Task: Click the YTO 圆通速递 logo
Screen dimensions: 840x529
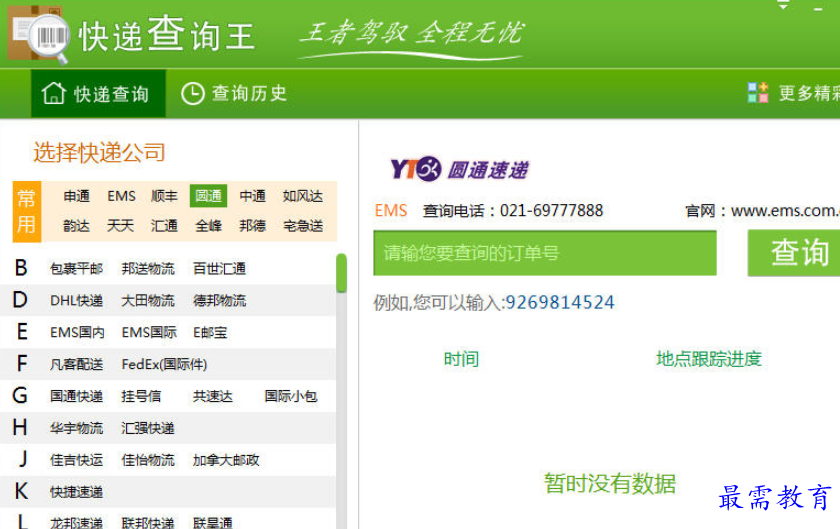Action: click(459, 169)
